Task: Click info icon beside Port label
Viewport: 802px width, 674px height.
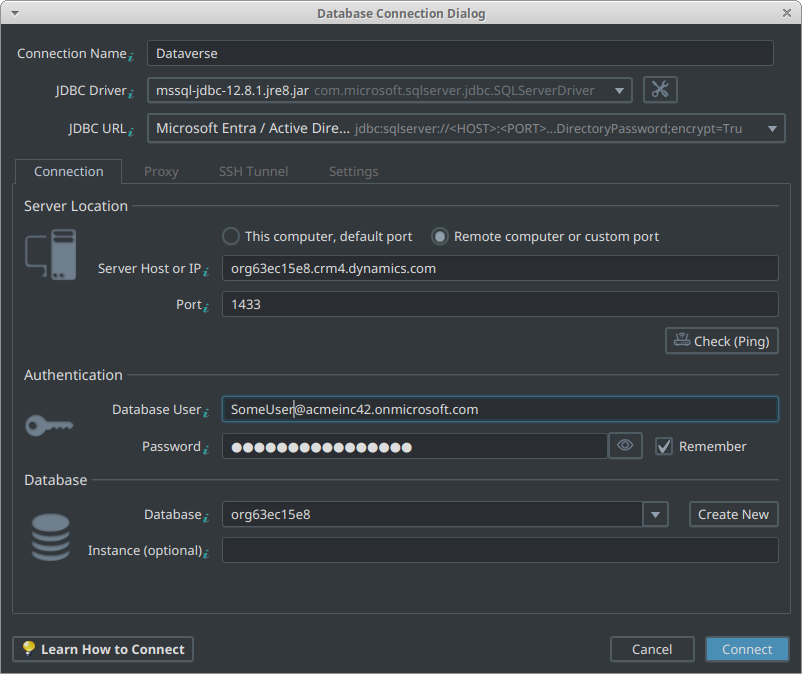Action: click(x=206, y=308)
